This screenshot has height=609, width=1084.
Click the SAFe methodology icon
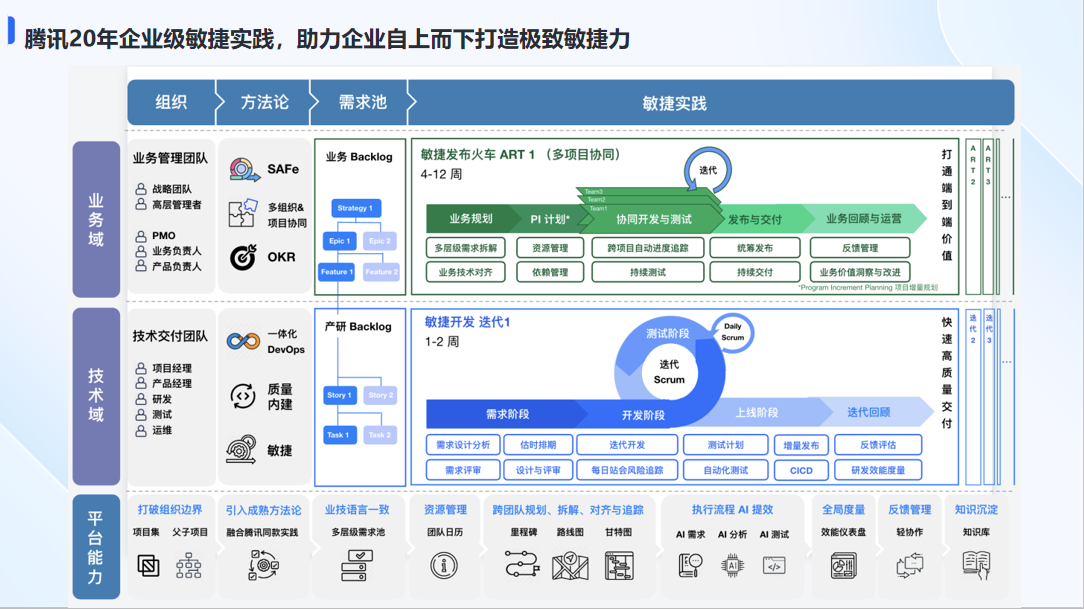click(244, 169)
